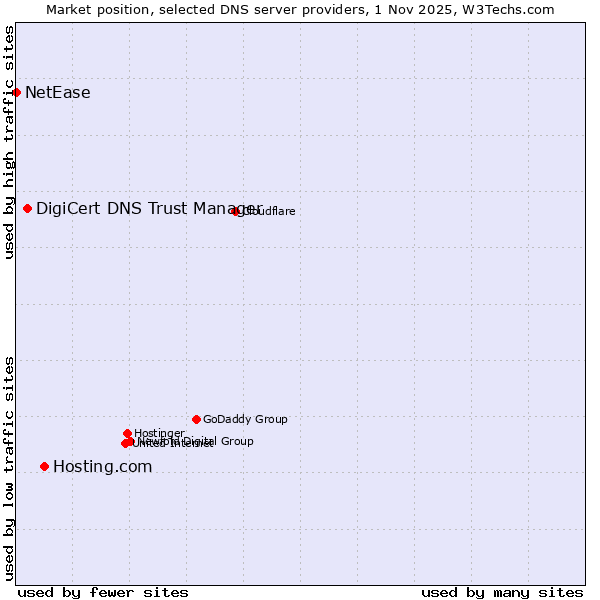The height and width of the screenshot is (600, 600).
Task: Click the NetEase text label
Action: point(58,93)
